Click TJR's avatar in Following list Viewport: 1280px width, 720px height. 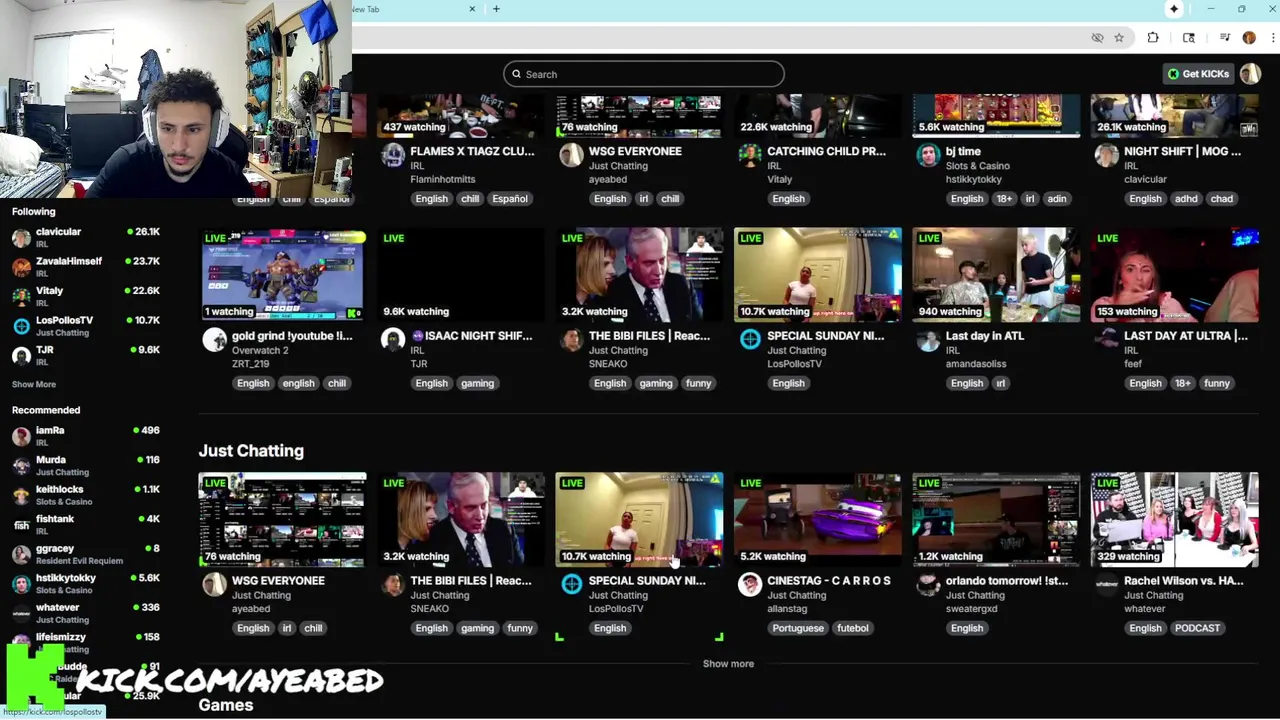coord(21,356)
